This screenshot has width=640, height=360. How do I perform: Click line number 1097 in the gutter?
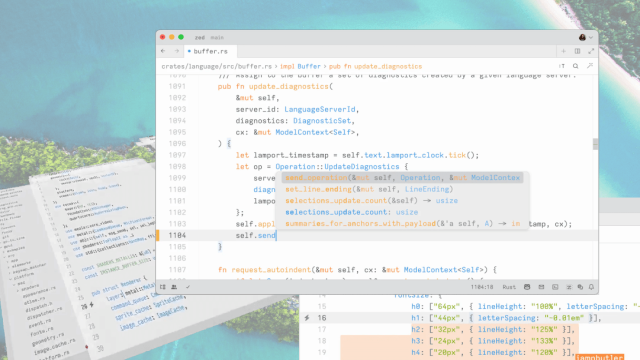177,155
